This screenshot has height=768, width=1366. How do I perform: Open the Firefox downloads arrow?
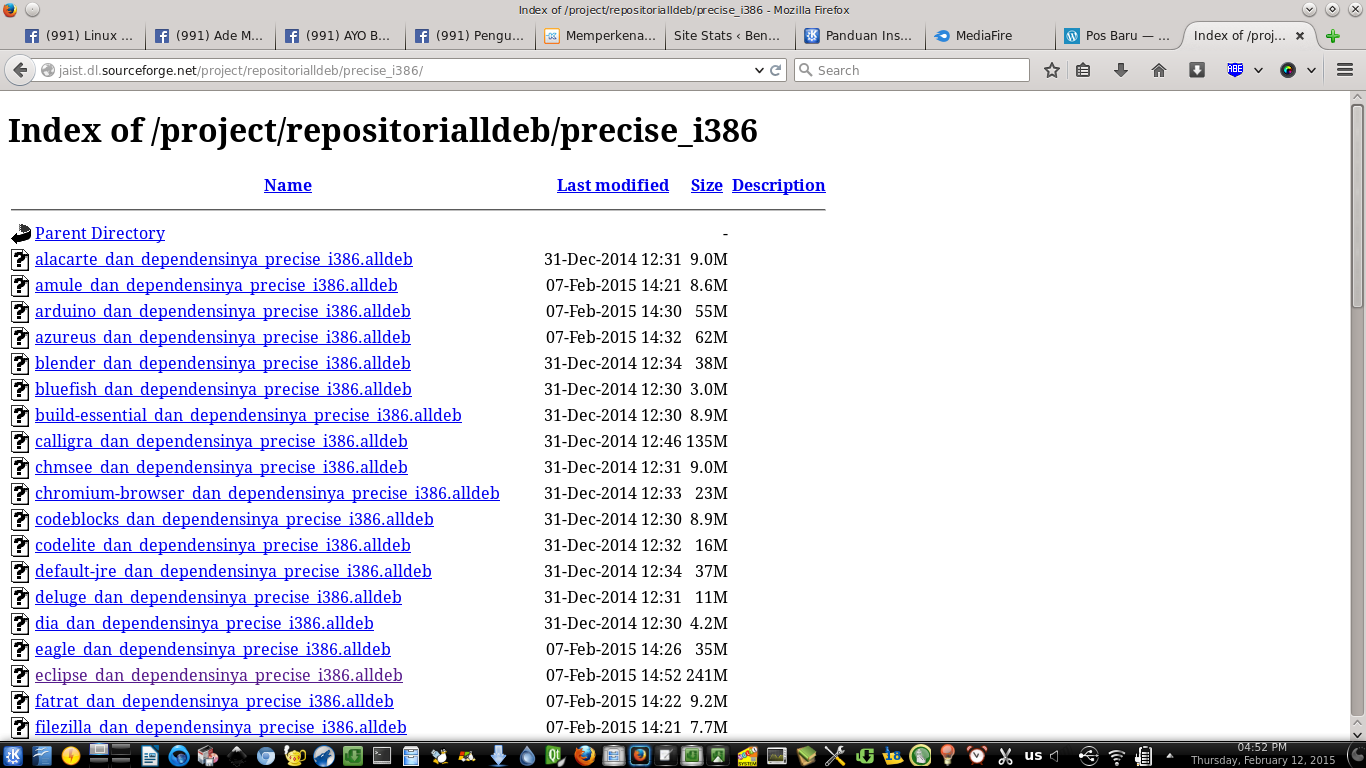[x=1121, y=70]
